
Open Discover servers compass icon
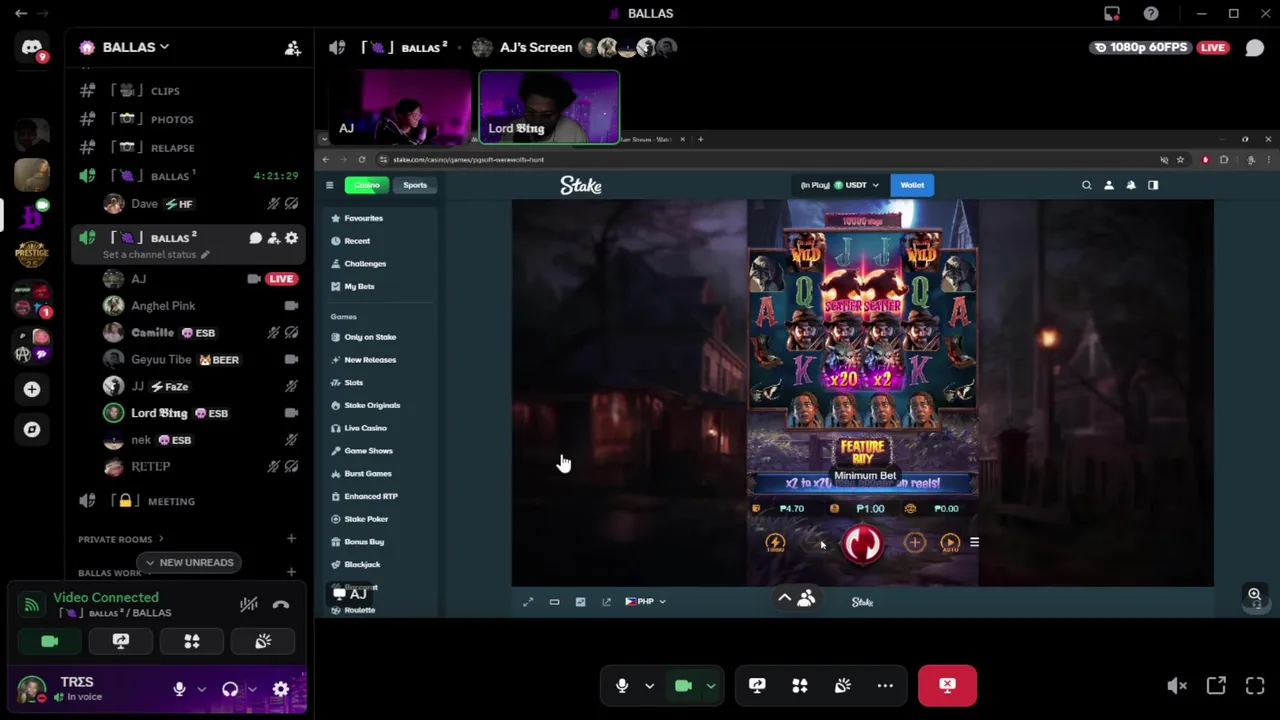(x=32, y=429)
